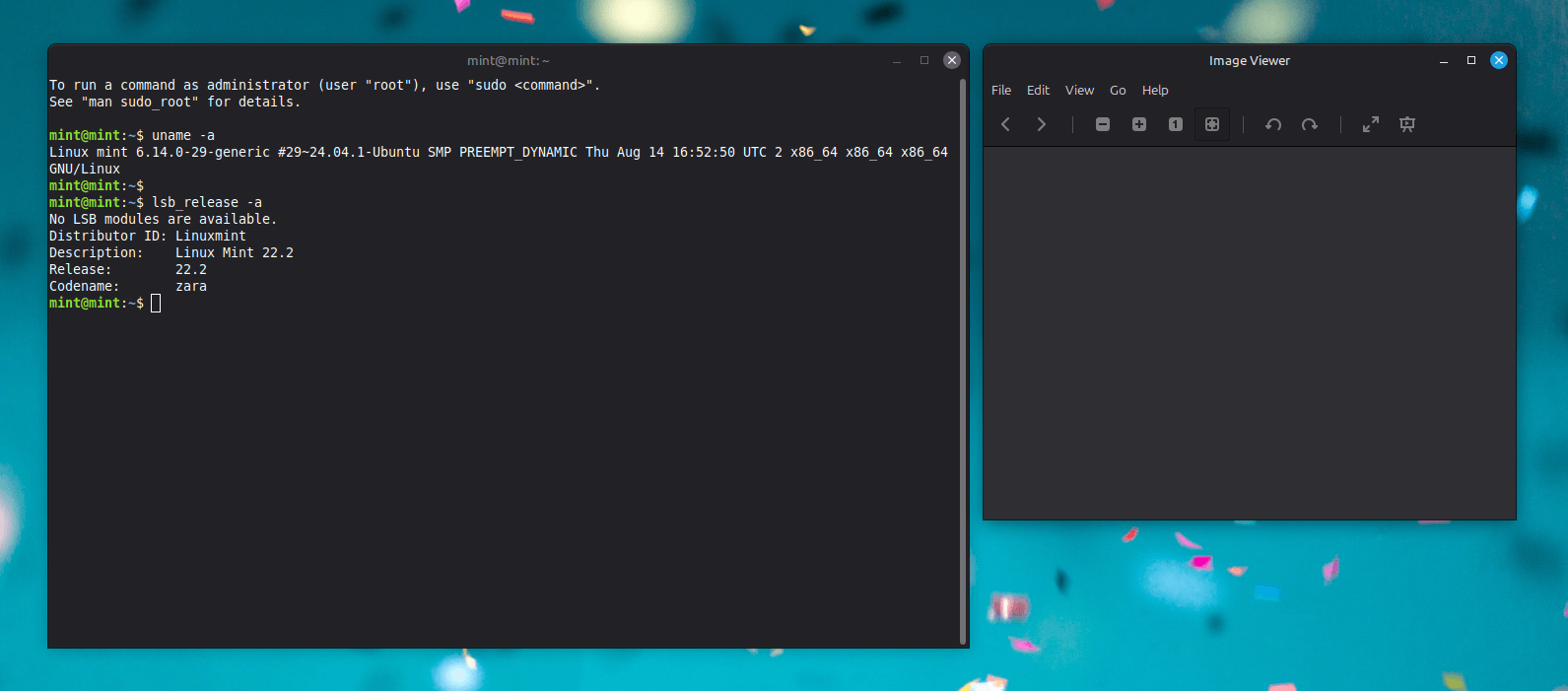Open the Help menu
This screenshot has height=691, width=1568.
(x=1155, y=90)
